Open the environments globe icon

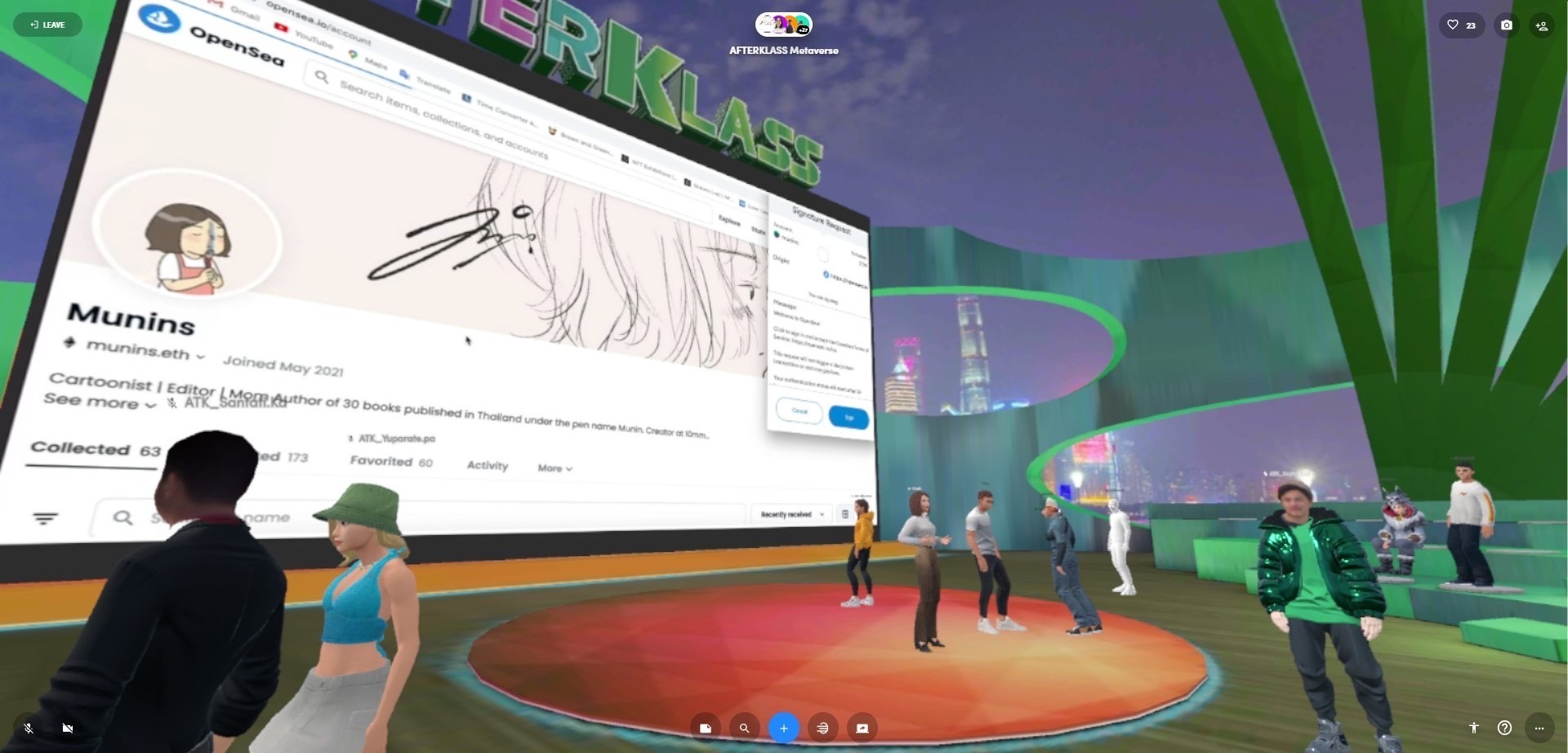822,728
